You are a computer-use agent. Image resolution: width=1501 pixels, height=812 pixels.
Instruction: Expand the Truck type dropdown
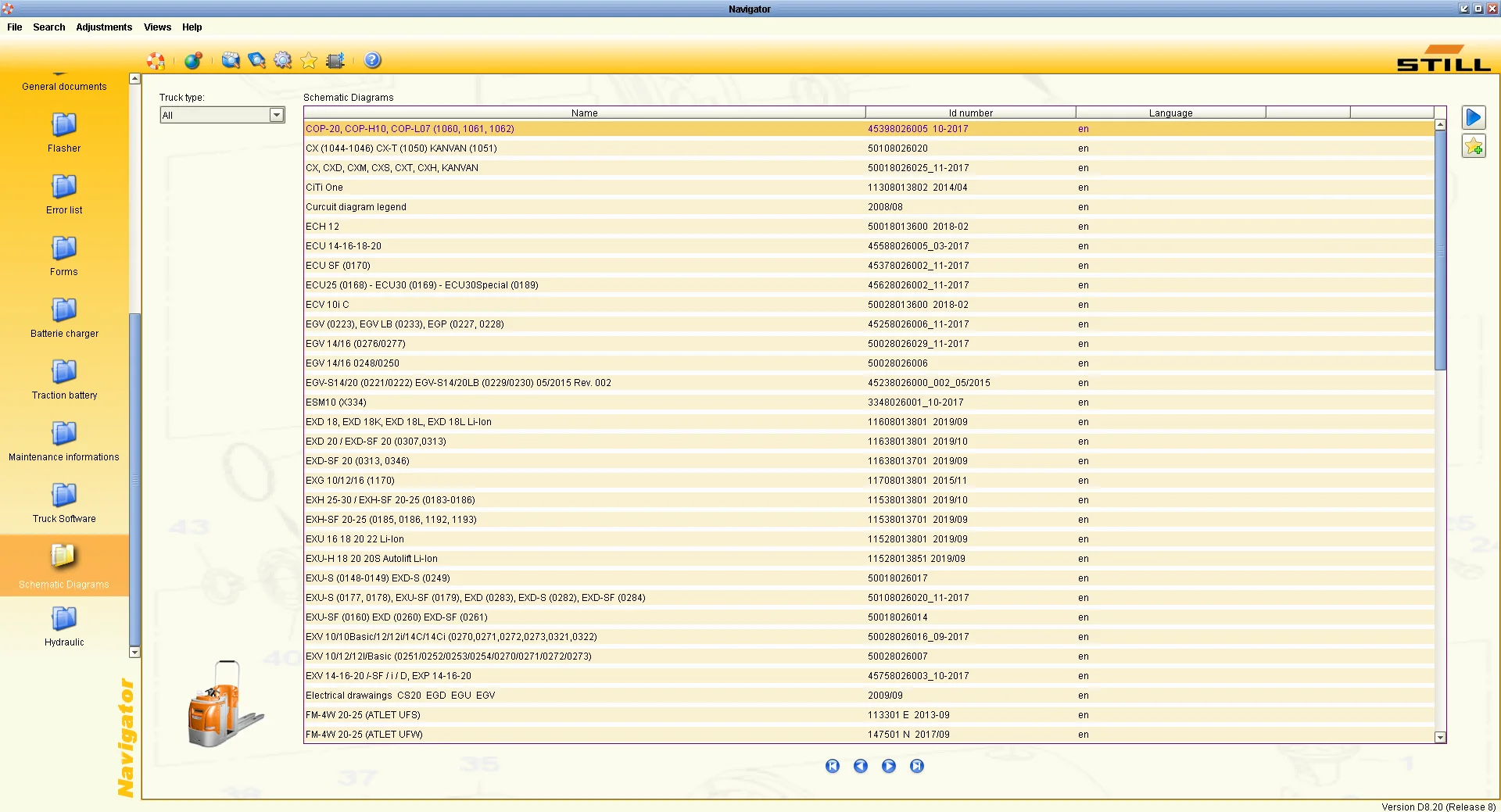coord(276,115)
